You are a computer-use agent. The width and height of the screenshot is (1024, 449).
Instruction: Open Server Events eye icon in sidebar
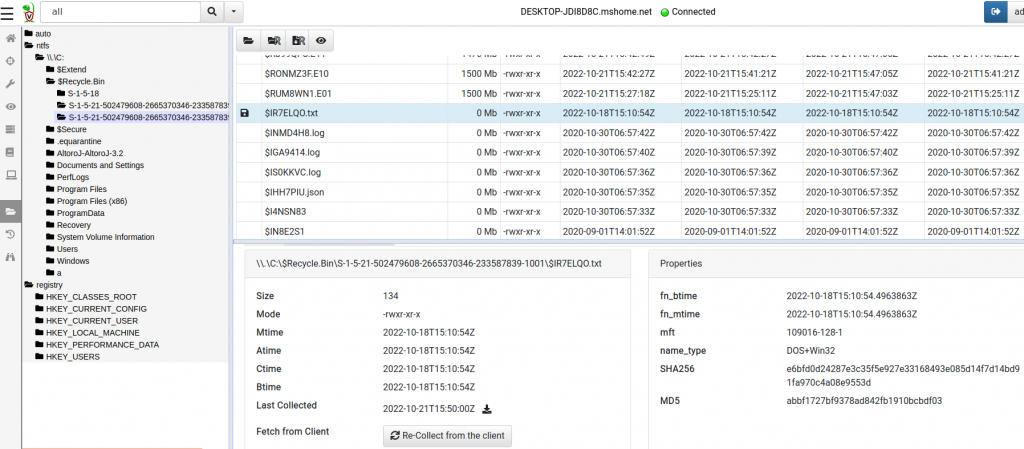pyautogui.click(x=10, y=106)
